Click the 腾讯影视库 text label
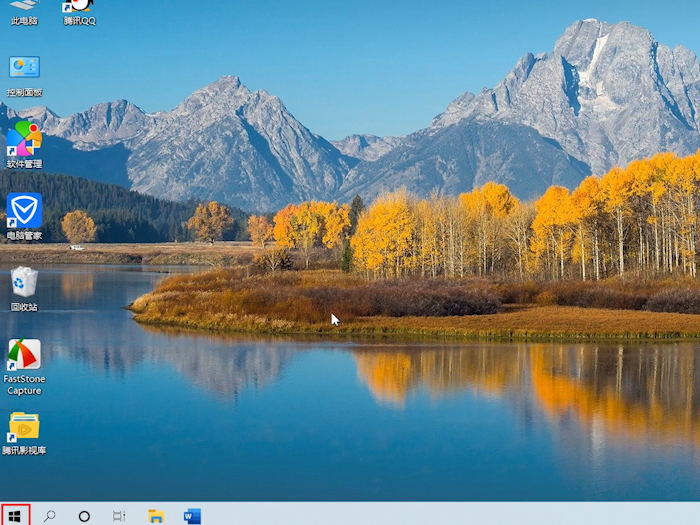The height and width of the screenshot is (525, 700). pos(24,451)
